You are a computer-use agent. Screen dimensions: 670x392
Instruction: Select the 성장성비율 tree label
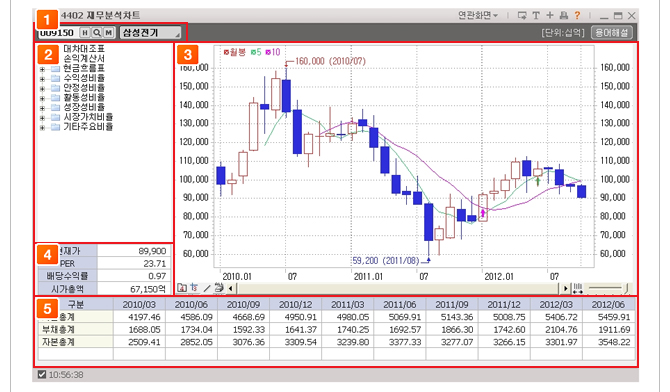[84, 107]
